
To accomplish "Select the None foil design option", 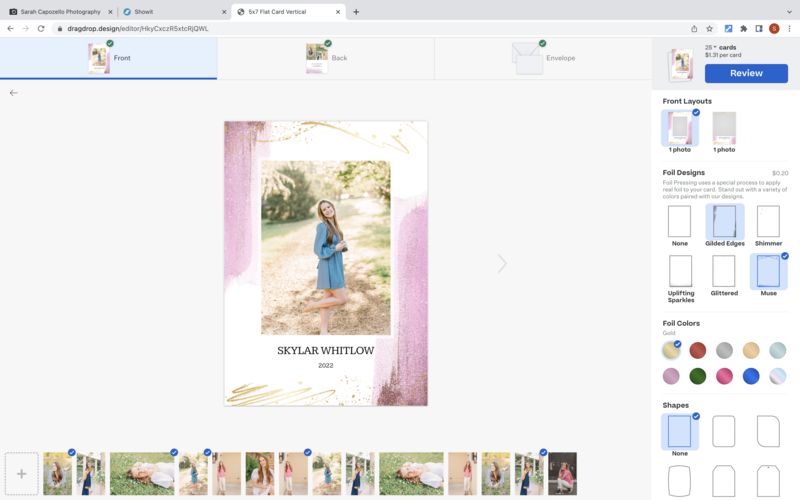I will pos(680,222).
